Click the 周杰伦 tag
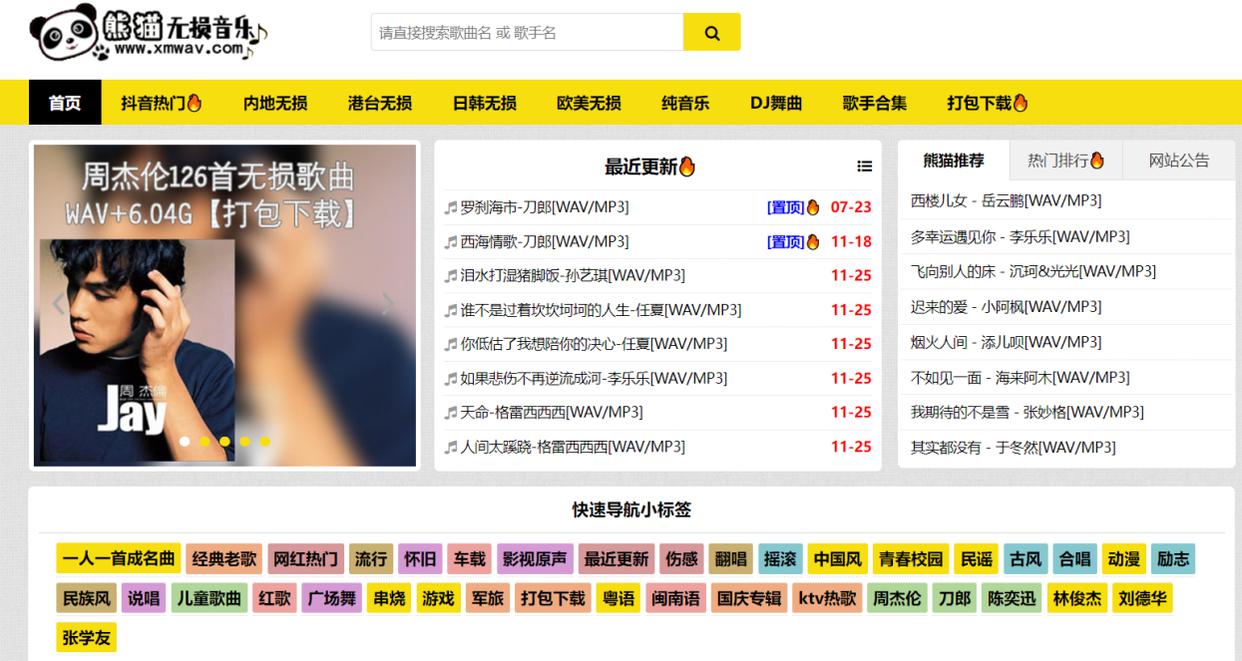Image resolution: width=1242 pixels, height=661 pixels. point(896,599)
